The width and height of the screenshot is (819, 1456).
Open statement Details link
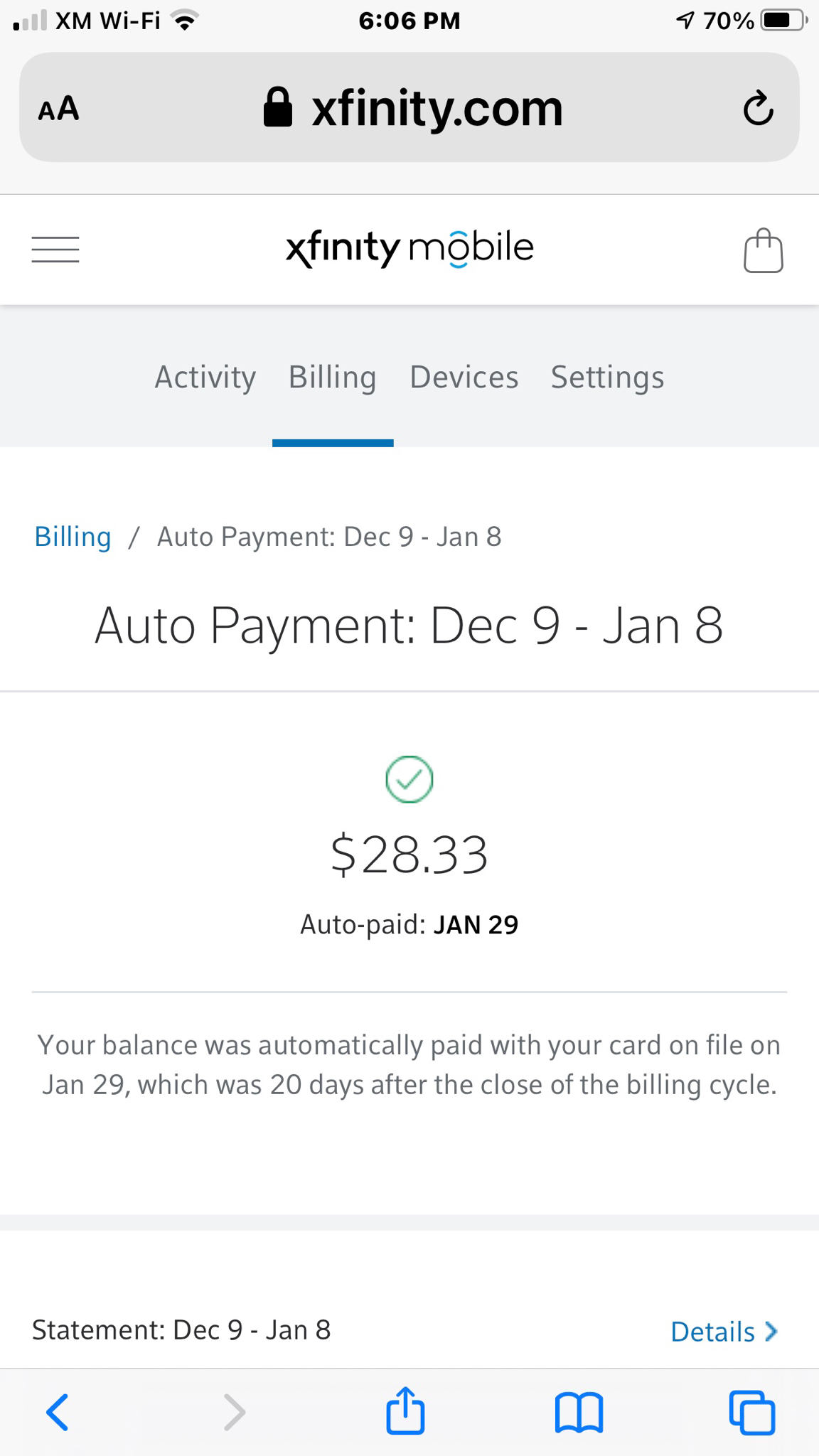pos(712,1332)
